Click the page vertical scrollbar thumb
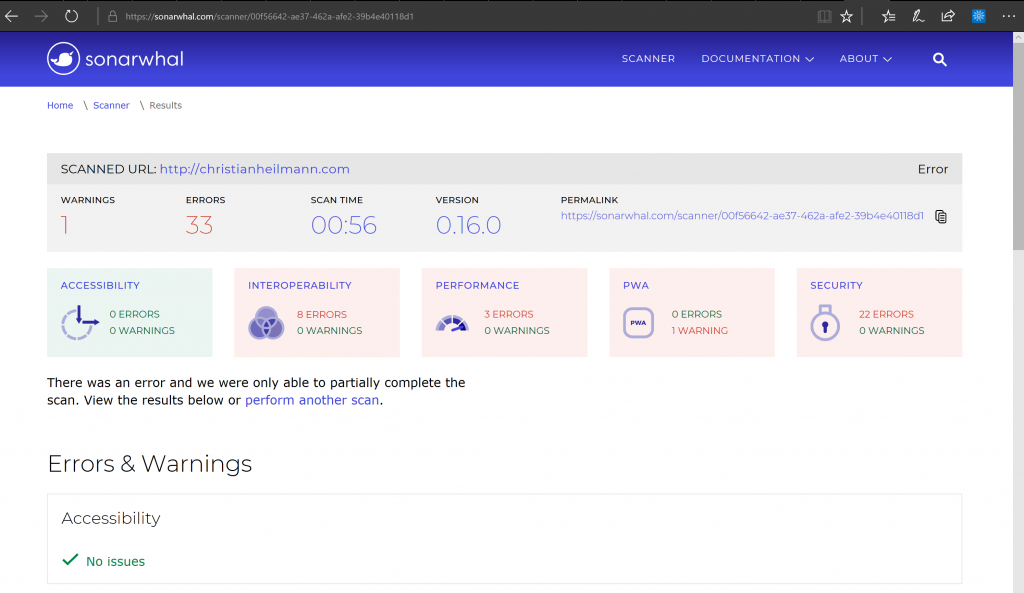This screenshot has width=1024, height=593. (1018, 147)
